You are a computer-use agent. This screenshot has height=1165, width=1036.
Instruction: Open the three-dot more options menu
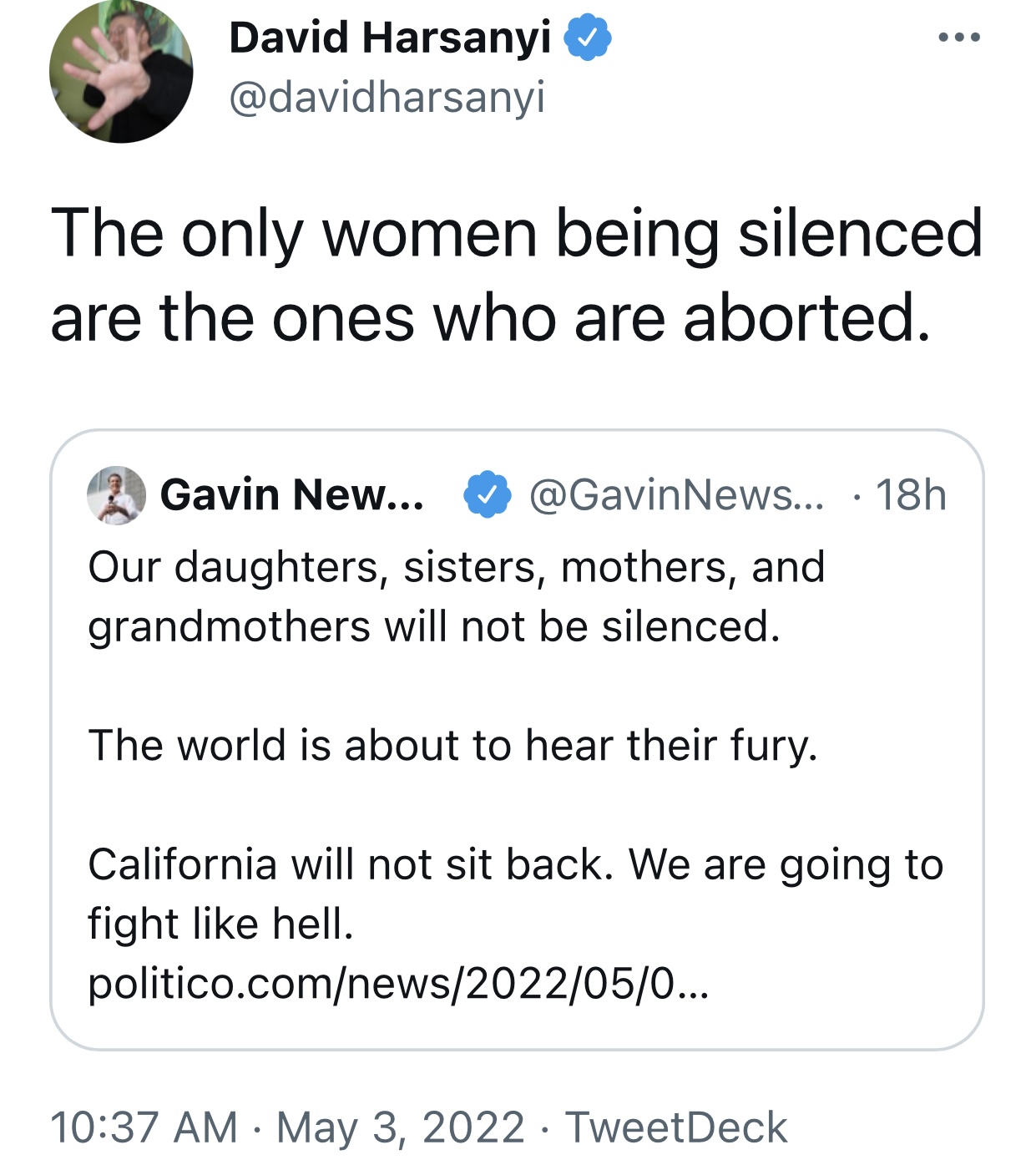pos(958,38)
